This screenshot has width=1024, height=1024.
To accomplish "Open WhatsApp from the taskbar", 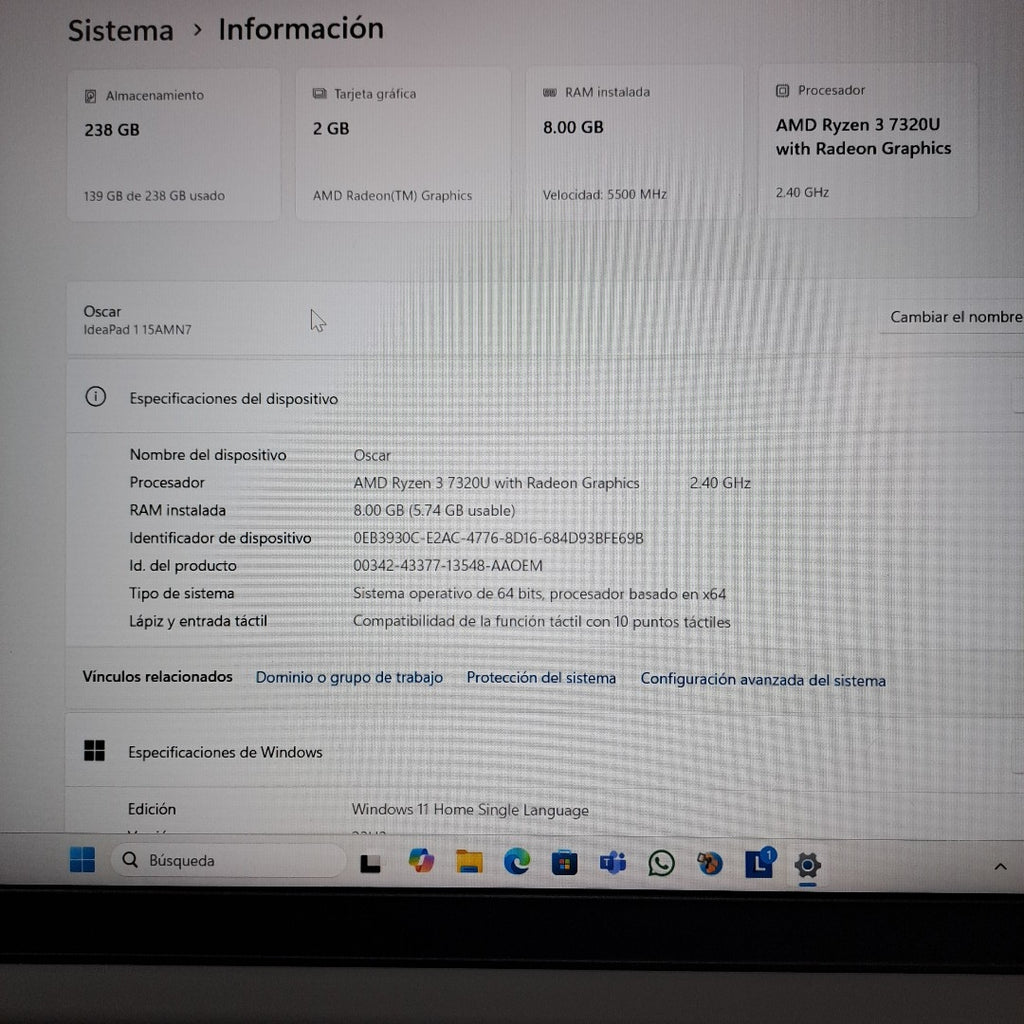I will [661, 863].
